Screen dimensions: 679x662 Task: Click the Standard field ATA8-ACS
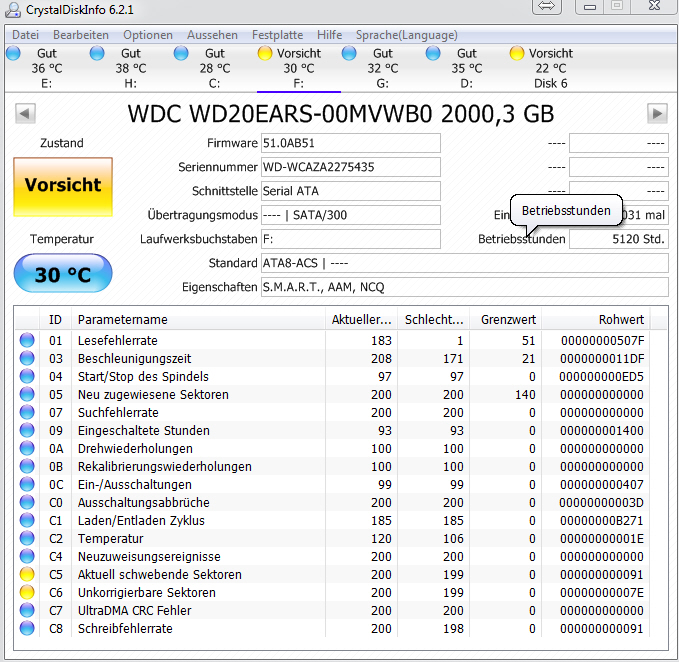click(465, 263)
